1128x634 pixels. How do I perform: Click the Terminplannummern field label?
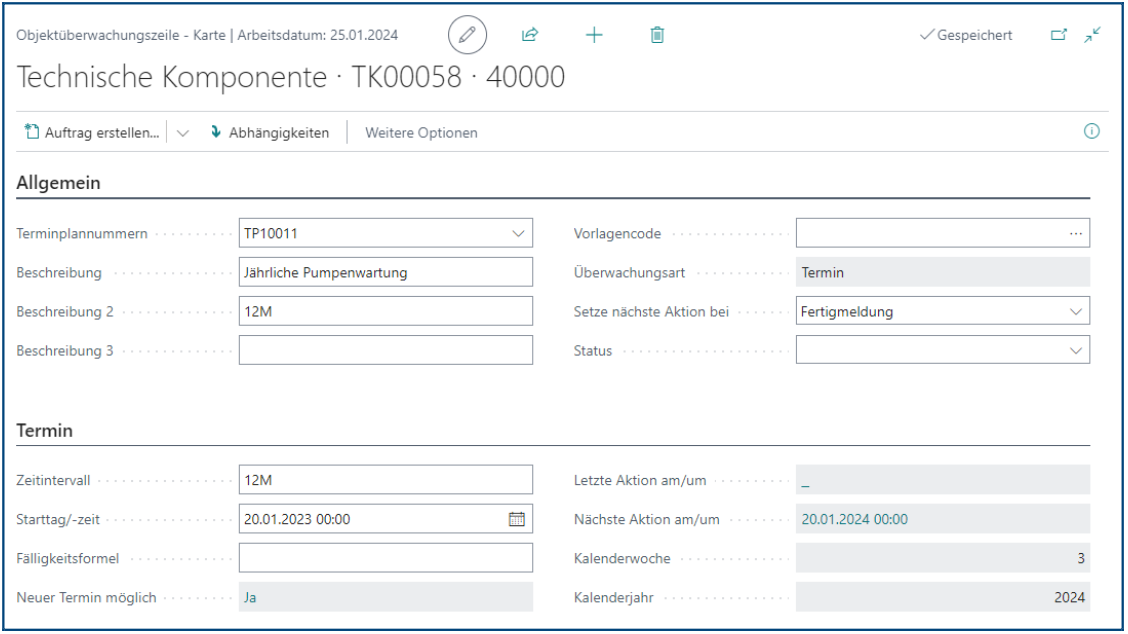pos(82,234)
